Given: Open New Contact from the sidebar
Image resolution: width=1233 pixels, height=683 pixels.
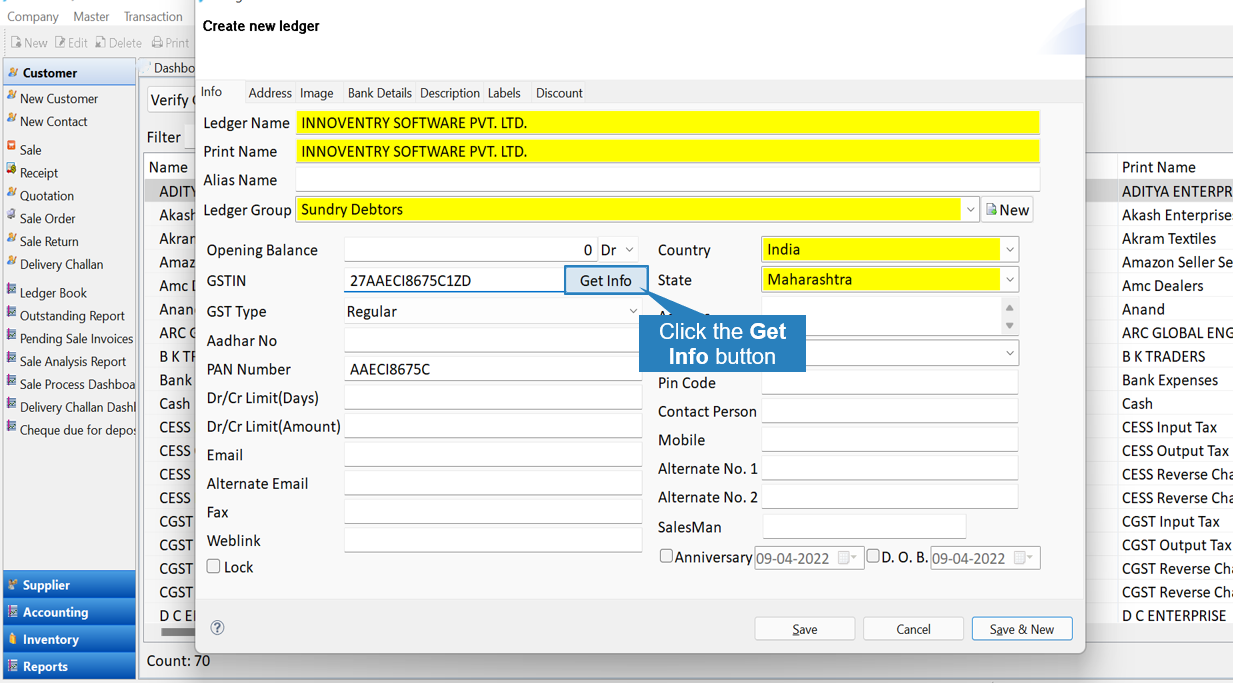Looking at the screenshot, I should 54,121.
